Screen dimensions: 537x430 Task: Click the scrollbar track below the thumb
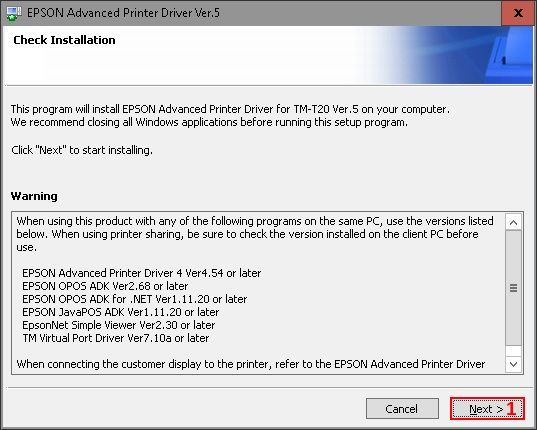[513, 351]
